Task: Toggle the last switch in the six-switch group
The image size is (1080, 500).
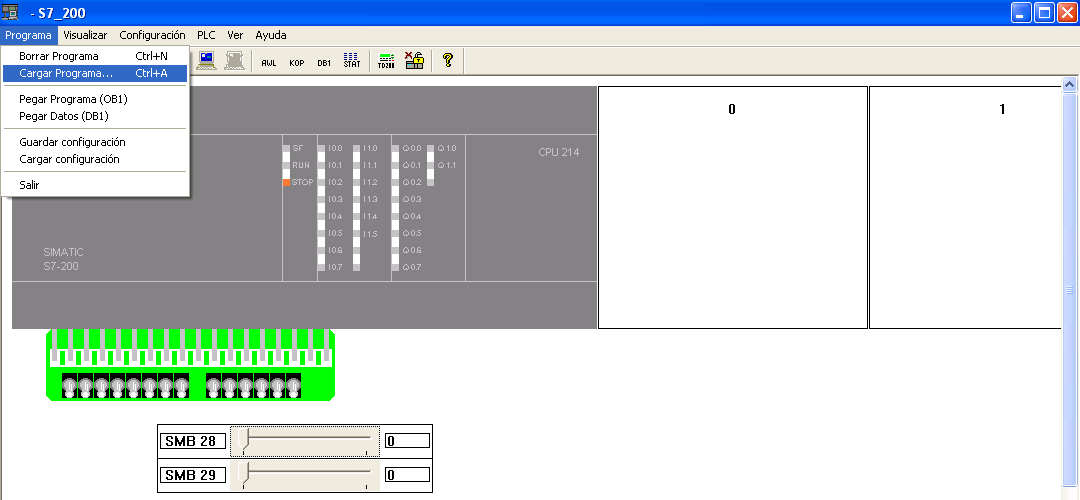Action: pos(293,386)
